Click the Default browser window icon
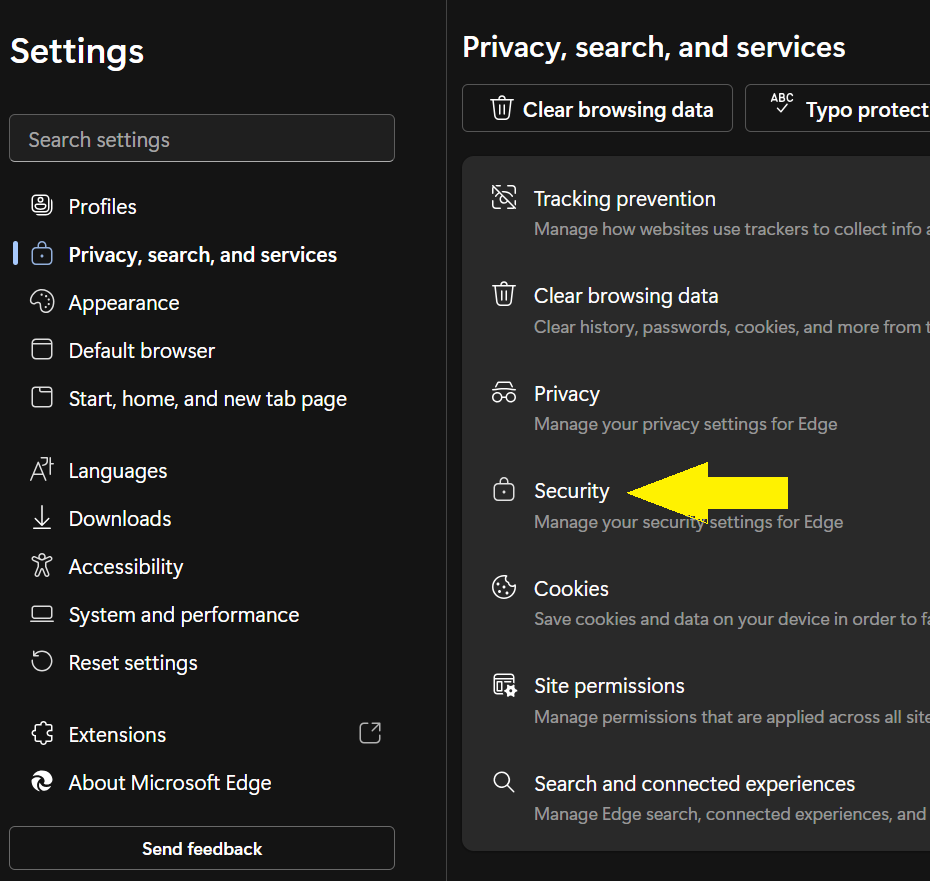This screenshot has width=930, height=881. [42, 349]
